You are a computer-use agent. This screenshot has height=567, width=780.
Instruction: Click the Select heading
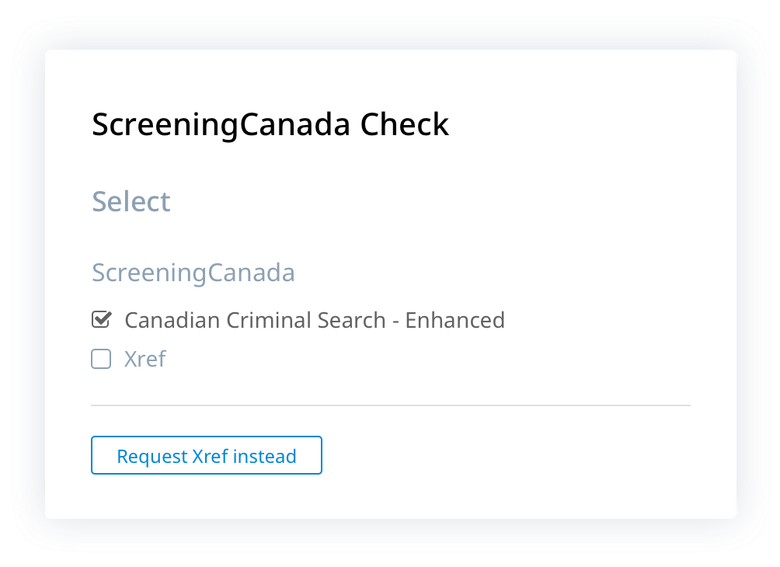(x=131, y=201)
